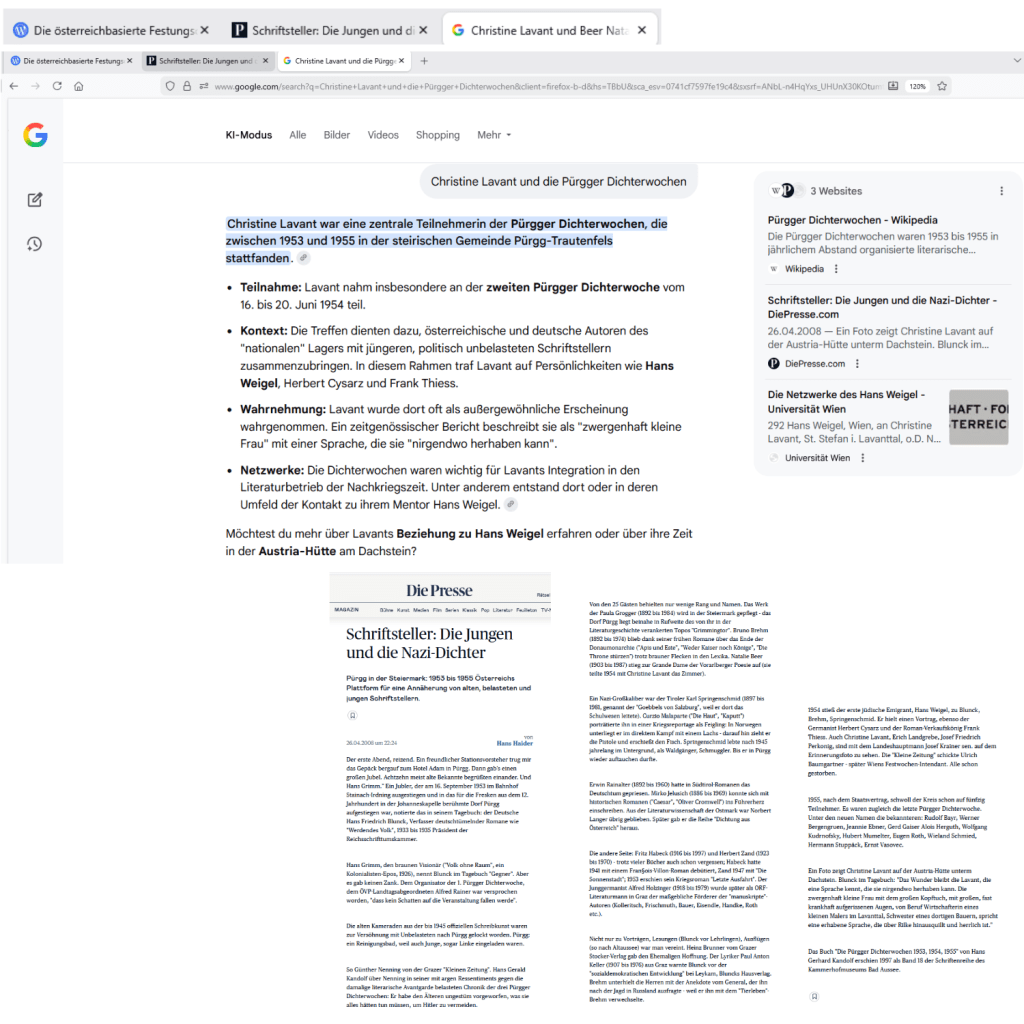This screenshot has width=1024, height=1024.
Task: Open three-dot menu beside DiePresse.com source
Action: (x=857, y=363)
